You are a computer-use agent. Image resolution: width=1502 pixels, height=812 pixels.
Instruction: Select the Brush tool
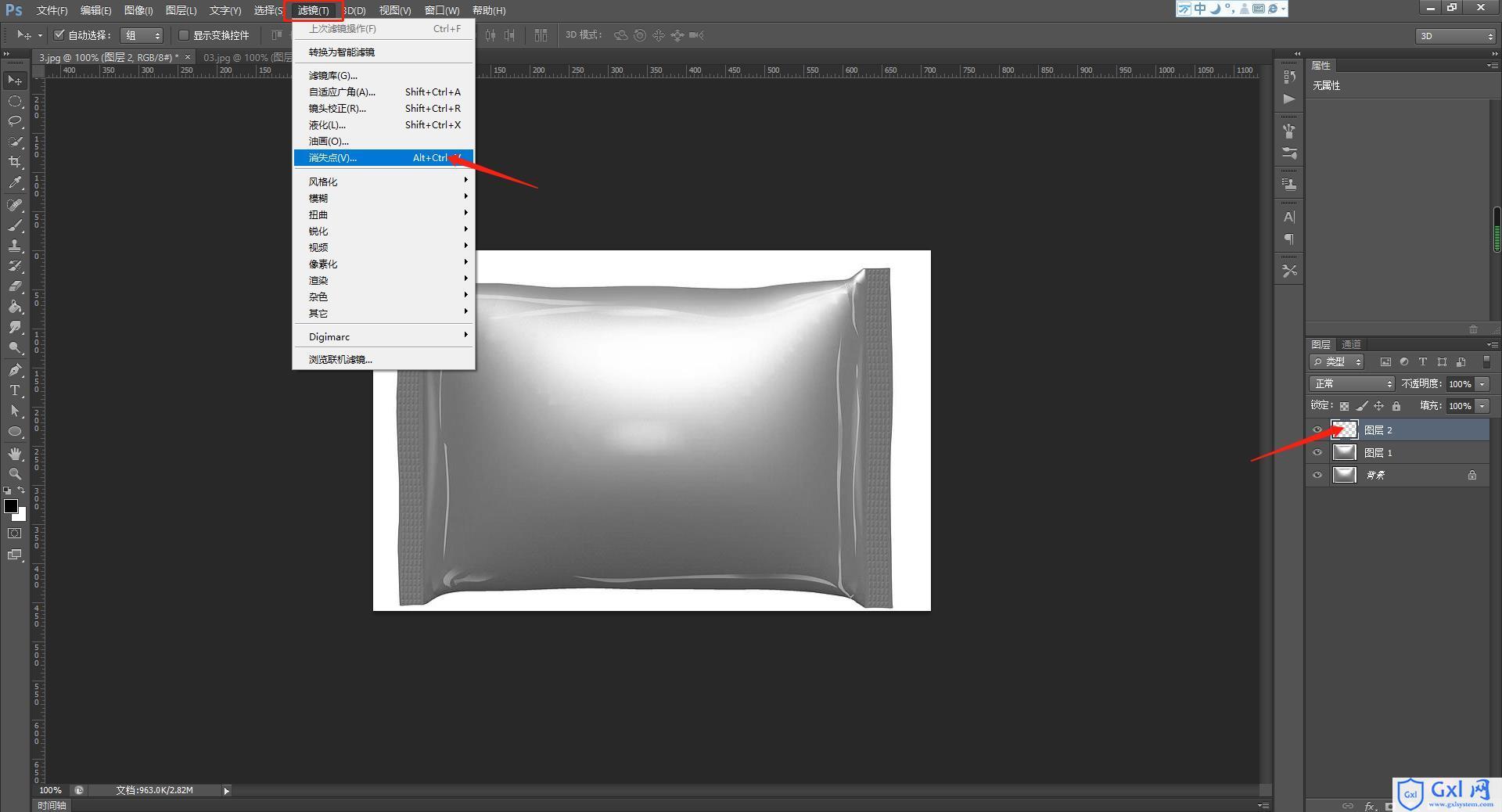(15, 225)
